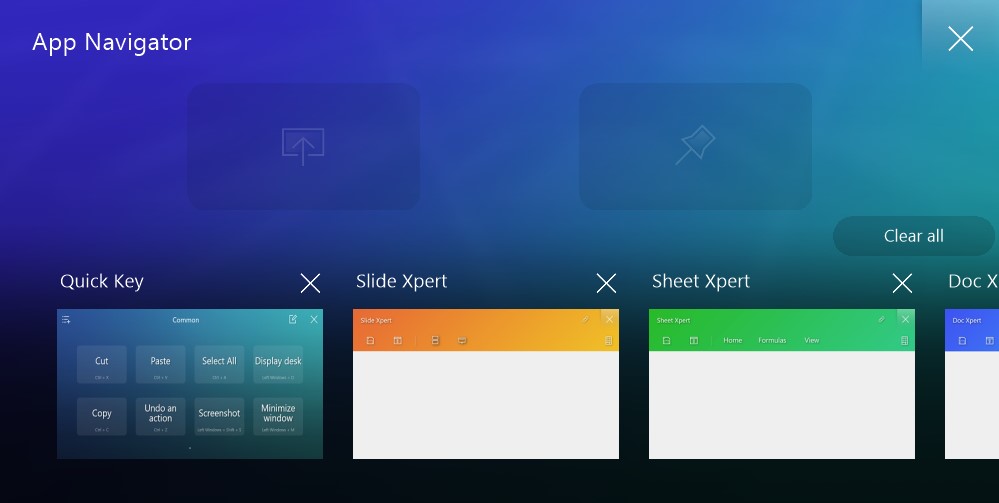Click the Display desk shortcut key
Image resolution: width=999 pixels, height=503 pixels.
(278, 365)
